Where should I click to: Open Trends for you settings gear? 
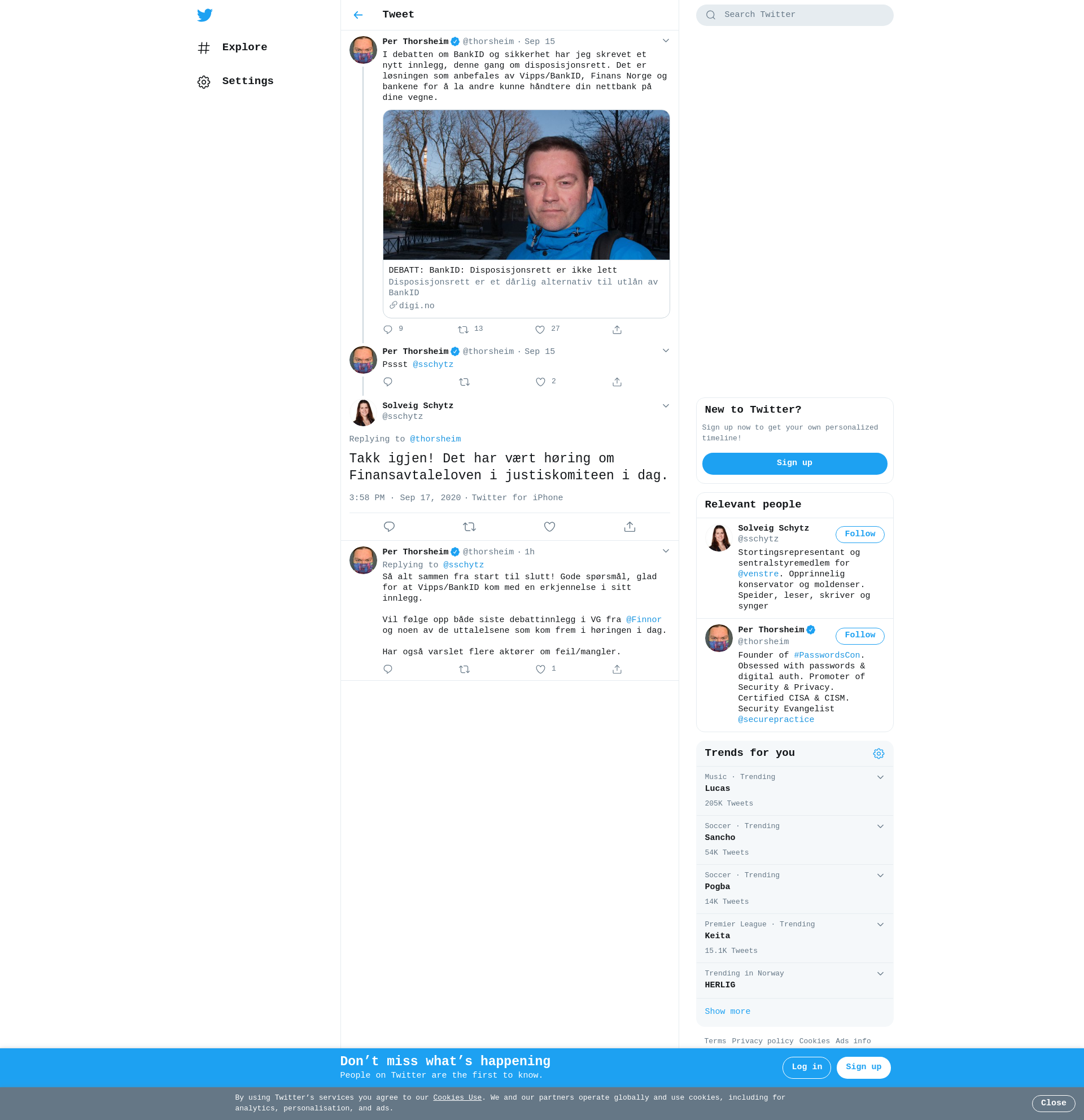(879, 753)
